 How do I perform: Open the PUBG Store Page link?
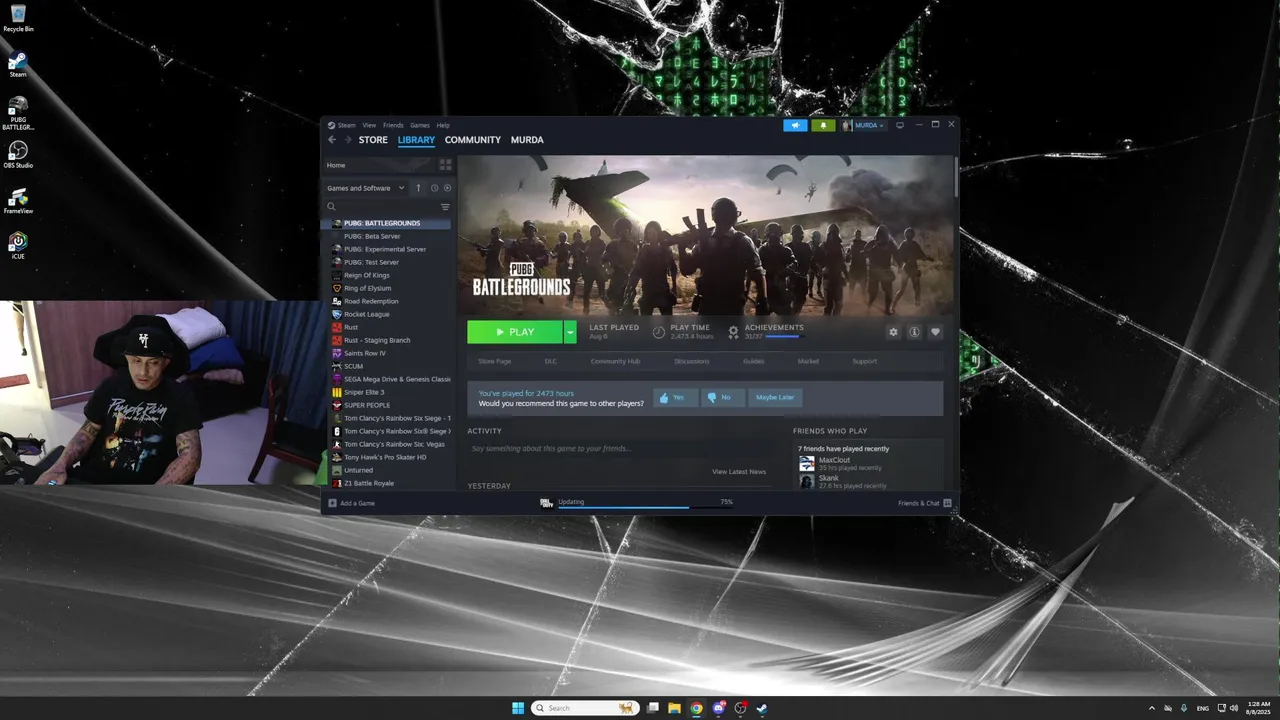pyautogui.click(x=494, y=361)
